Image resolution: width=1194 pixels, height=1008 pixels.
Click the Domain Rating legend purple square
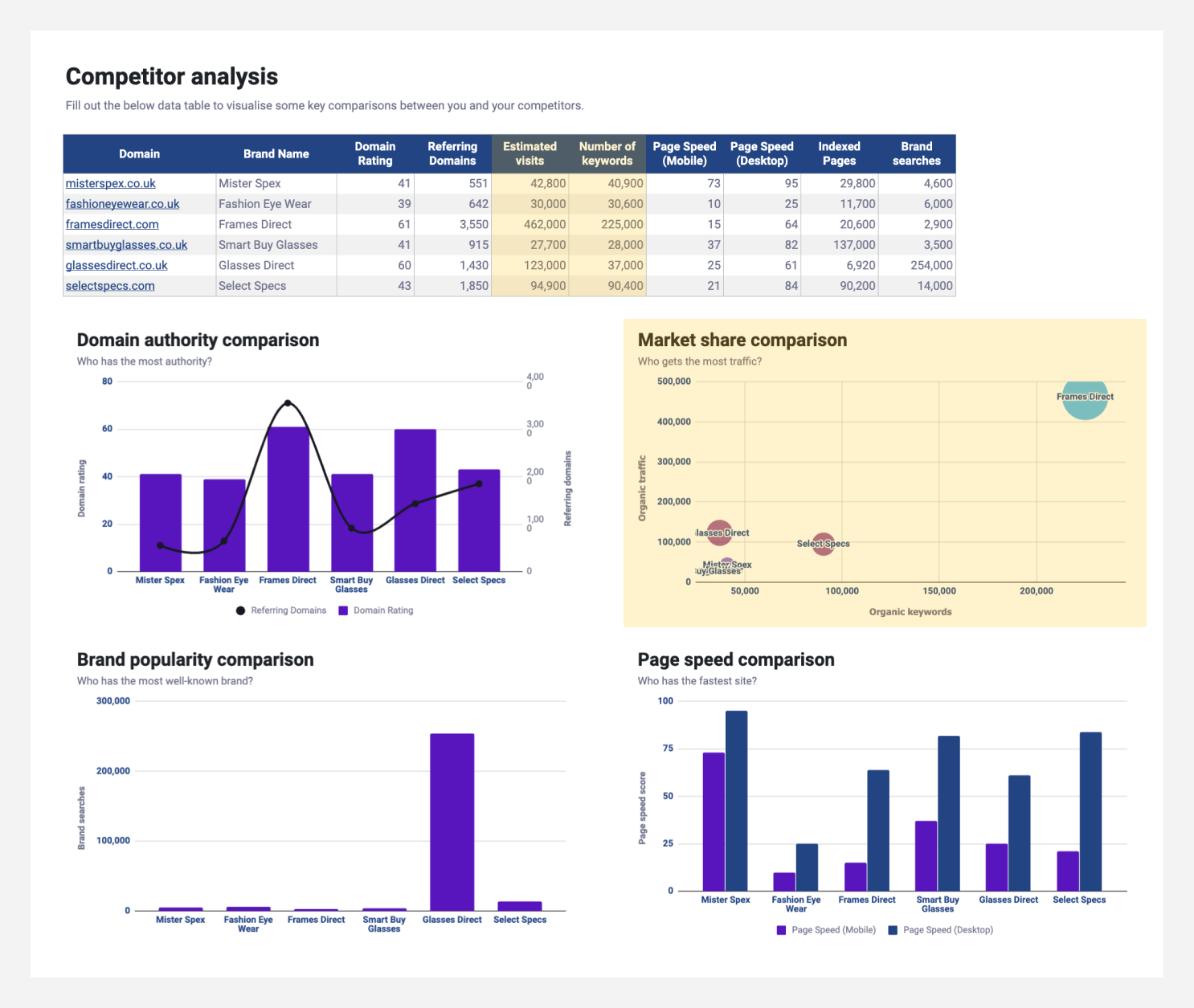343,610
